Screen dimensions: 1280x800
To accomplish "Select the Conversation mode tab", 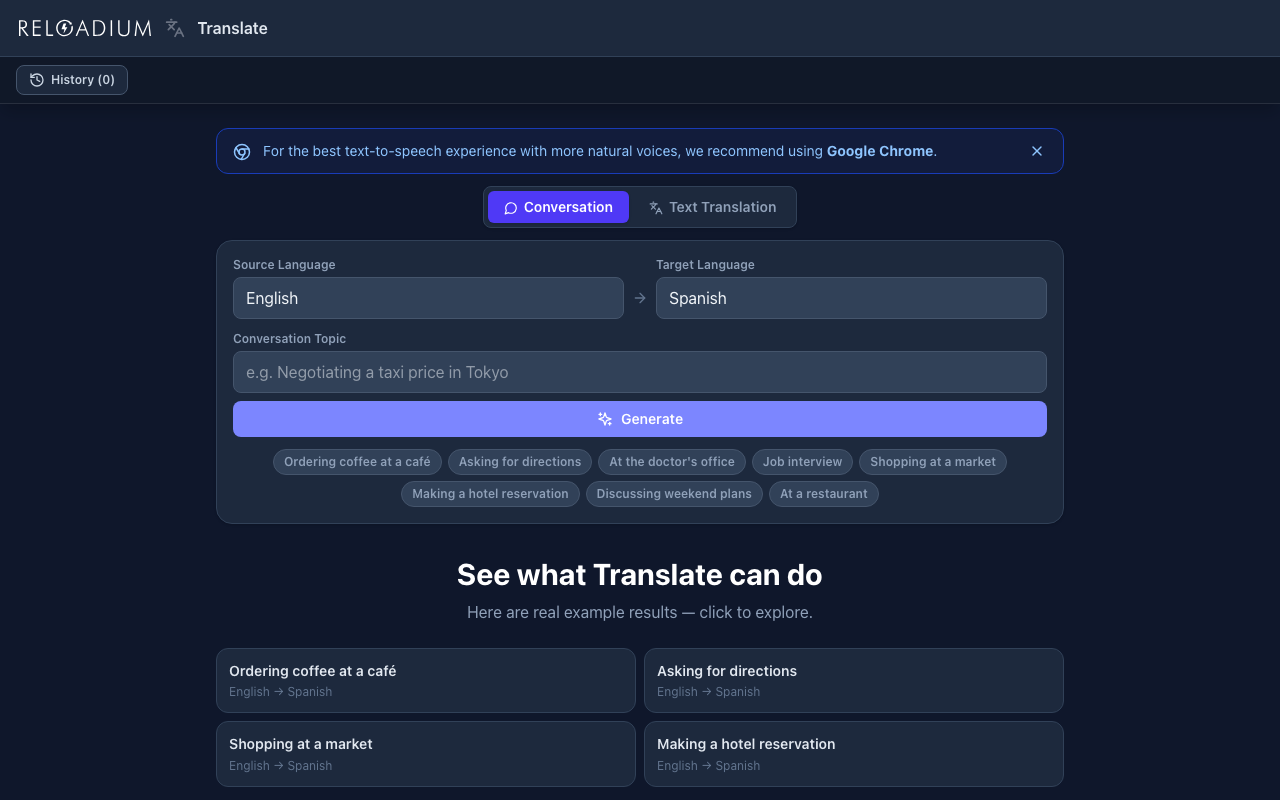I will [558, 207].
